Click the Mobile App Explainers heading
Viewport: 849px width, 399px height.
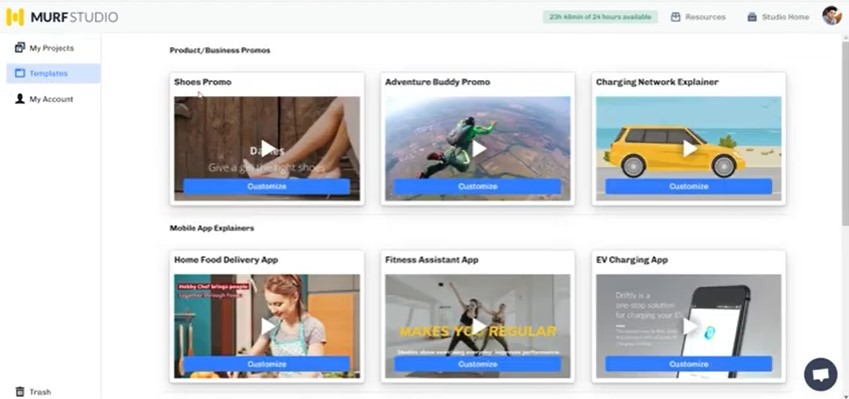[212, 228]
